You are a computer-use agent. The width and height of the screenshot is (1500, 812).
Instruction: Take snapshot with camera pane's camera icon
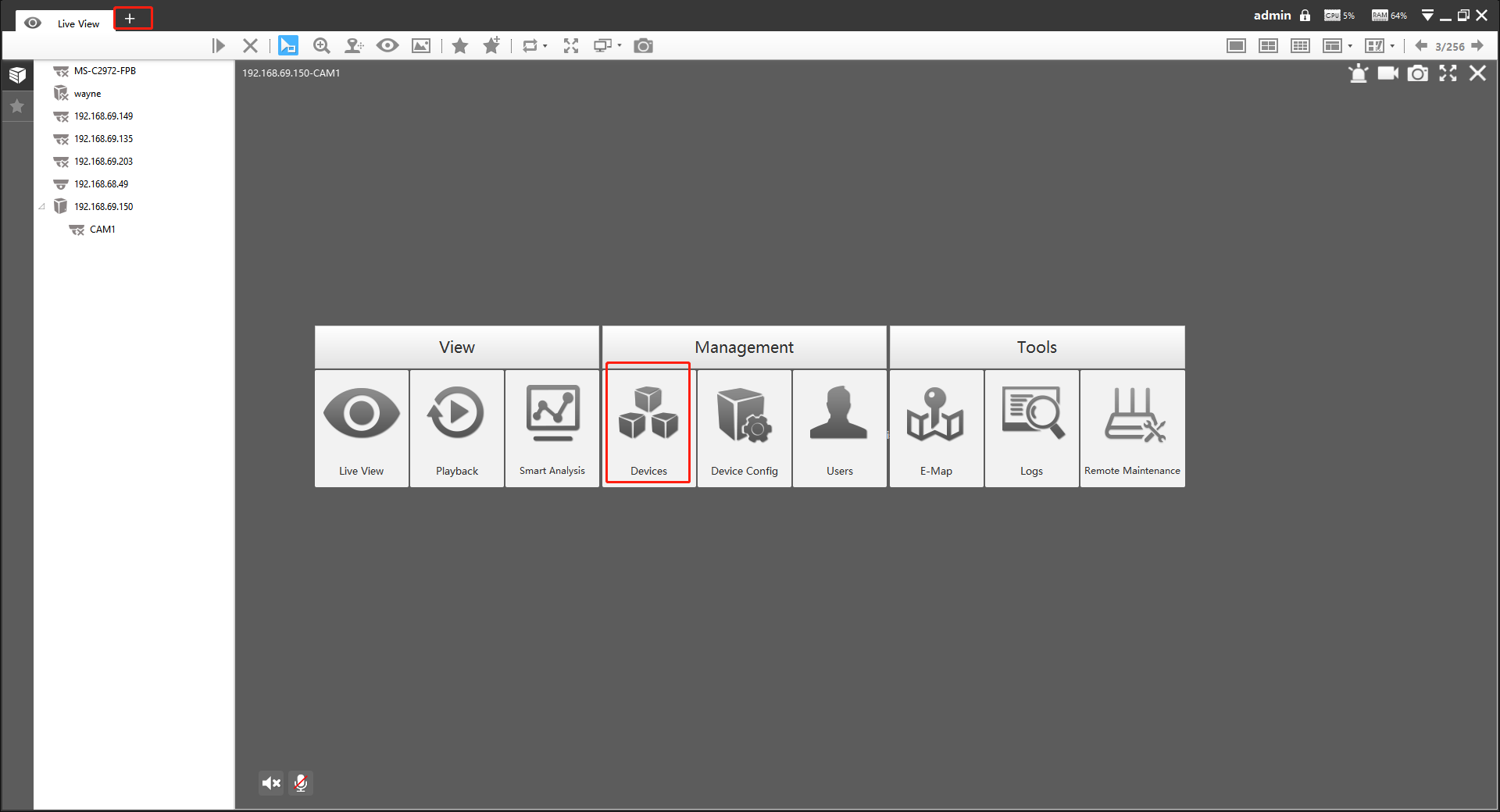coord(1417,73)
